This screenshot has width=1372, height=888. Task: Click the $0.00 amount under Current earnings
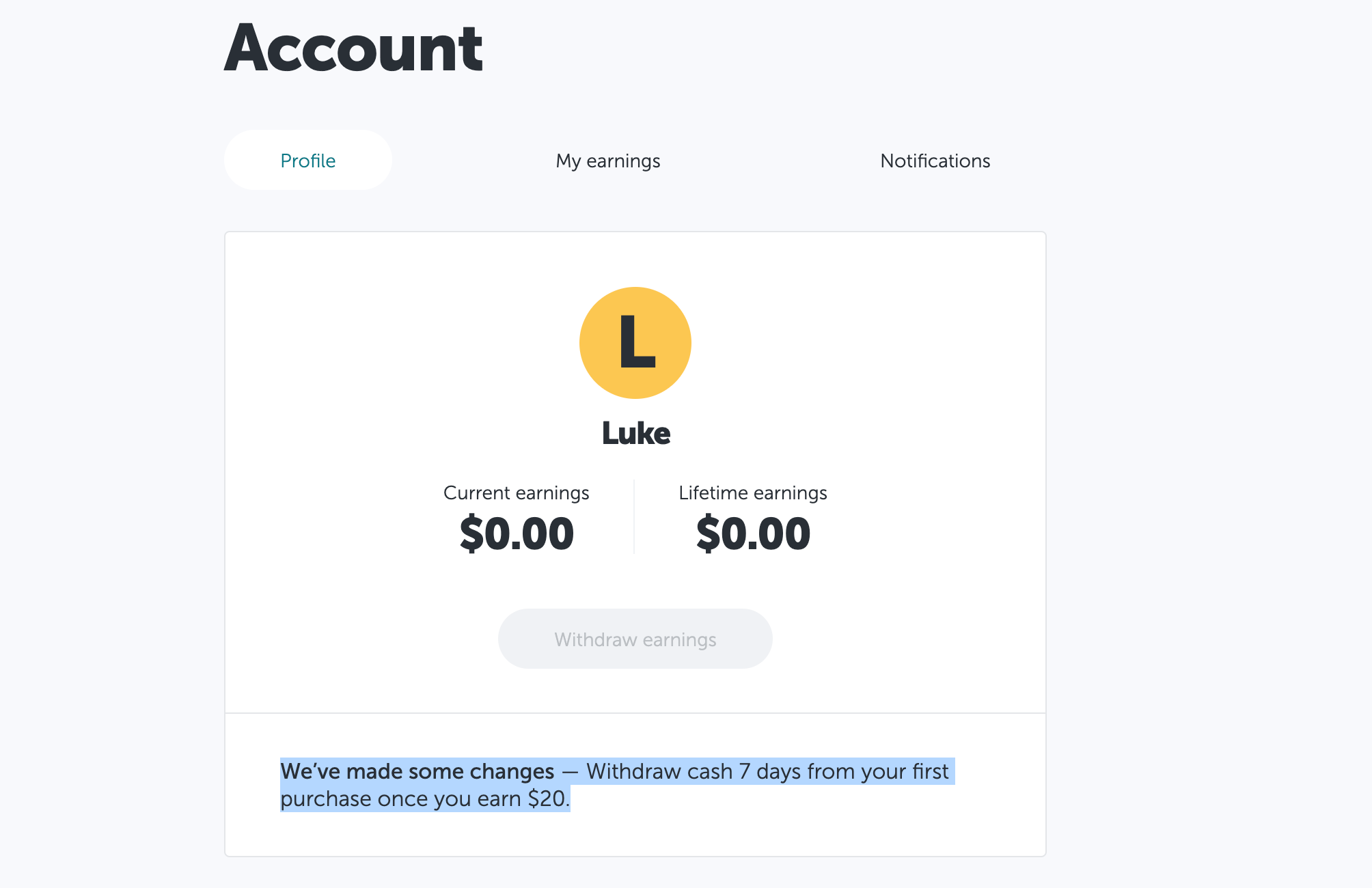[517, 534]
